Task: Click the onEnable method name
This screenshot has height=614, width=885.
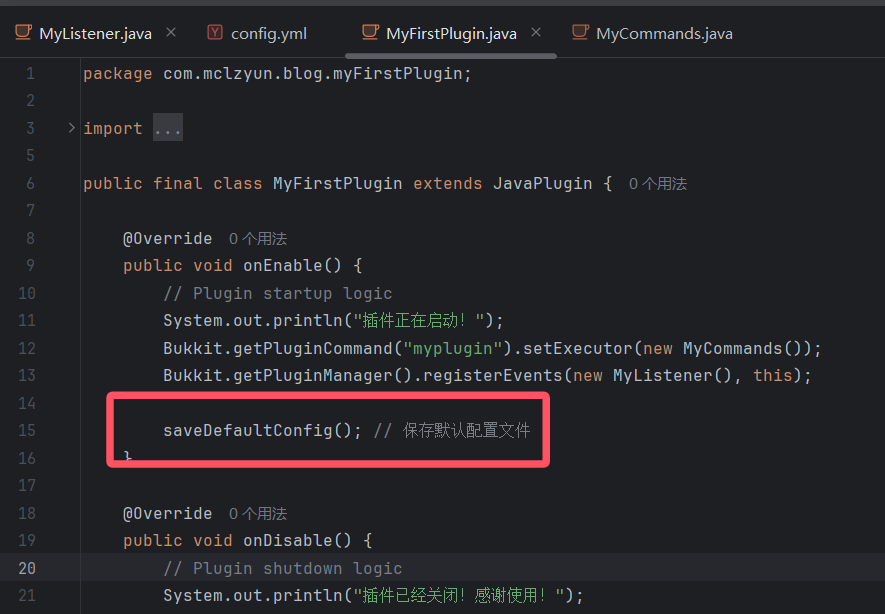Action: pyautogui.click(x=282, y=265)
